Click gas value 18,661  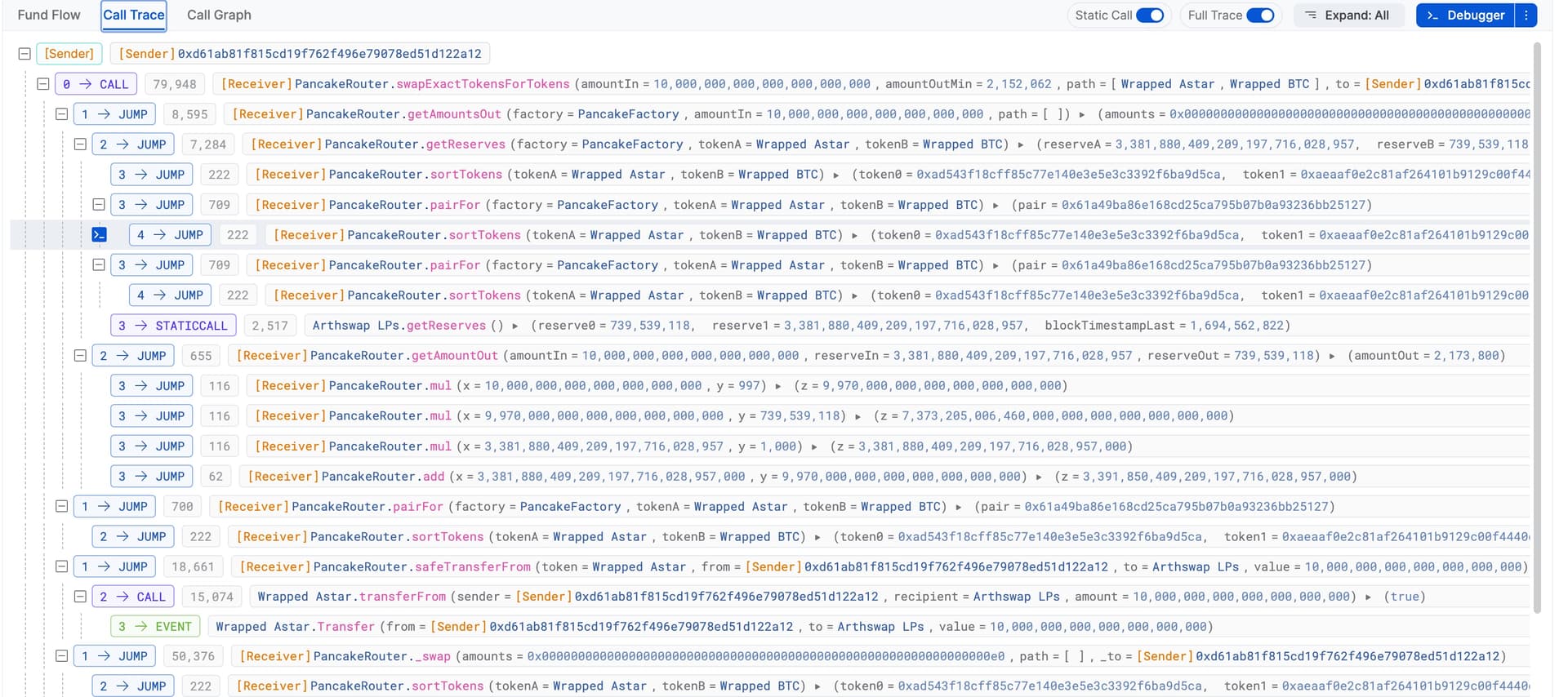pos(194,567)
